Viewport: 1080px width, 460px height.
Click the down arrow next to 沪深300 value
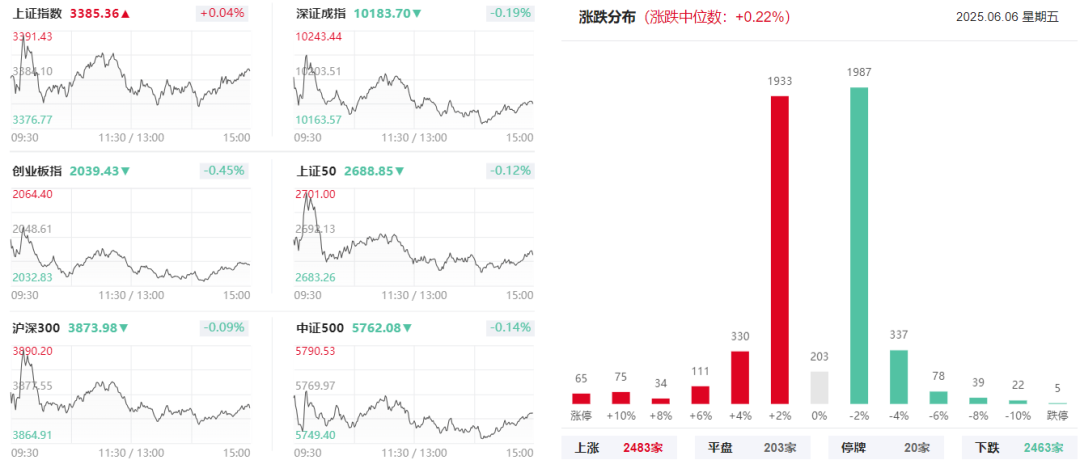[x=124, y=328]
